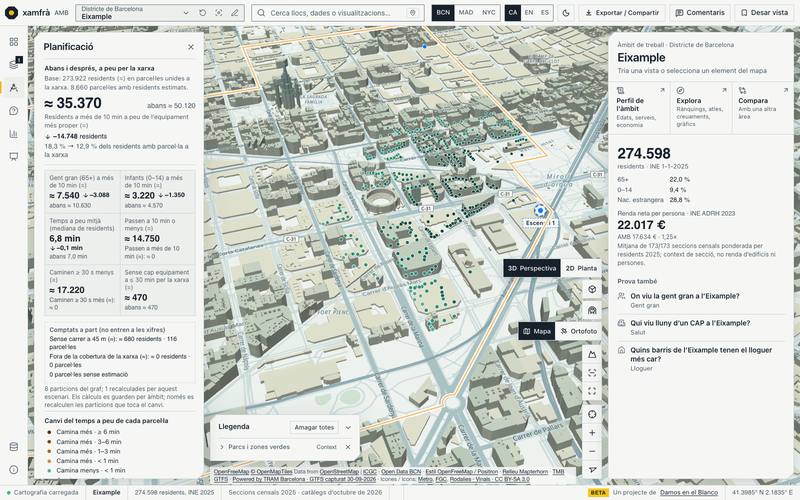
Task: Click the tunnel-shaped icon on the map
Action: 592,310
